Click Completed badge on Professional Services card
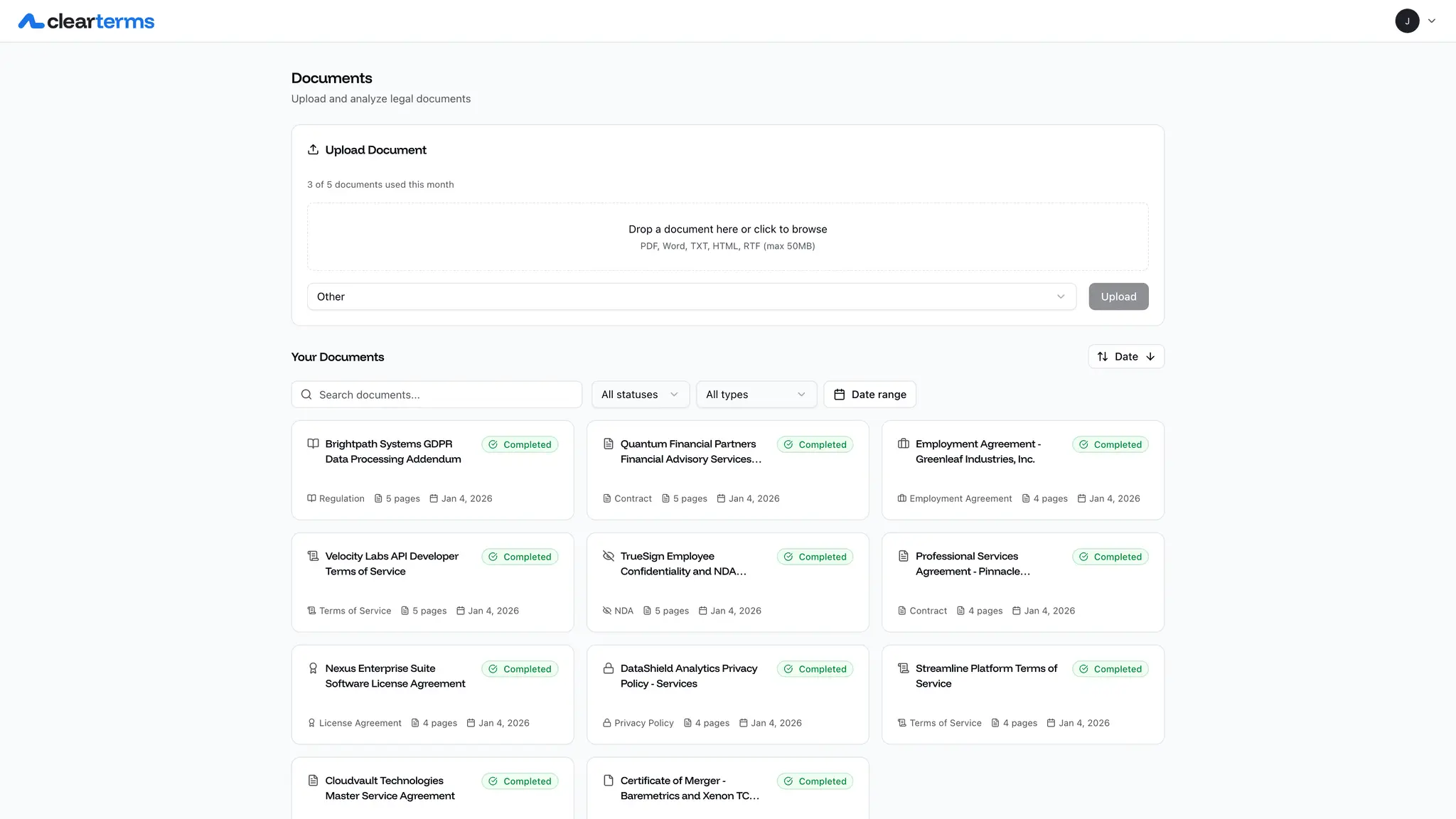Screen dimensions: 1456x819 pyautogui.click(x=1110, y=557)
